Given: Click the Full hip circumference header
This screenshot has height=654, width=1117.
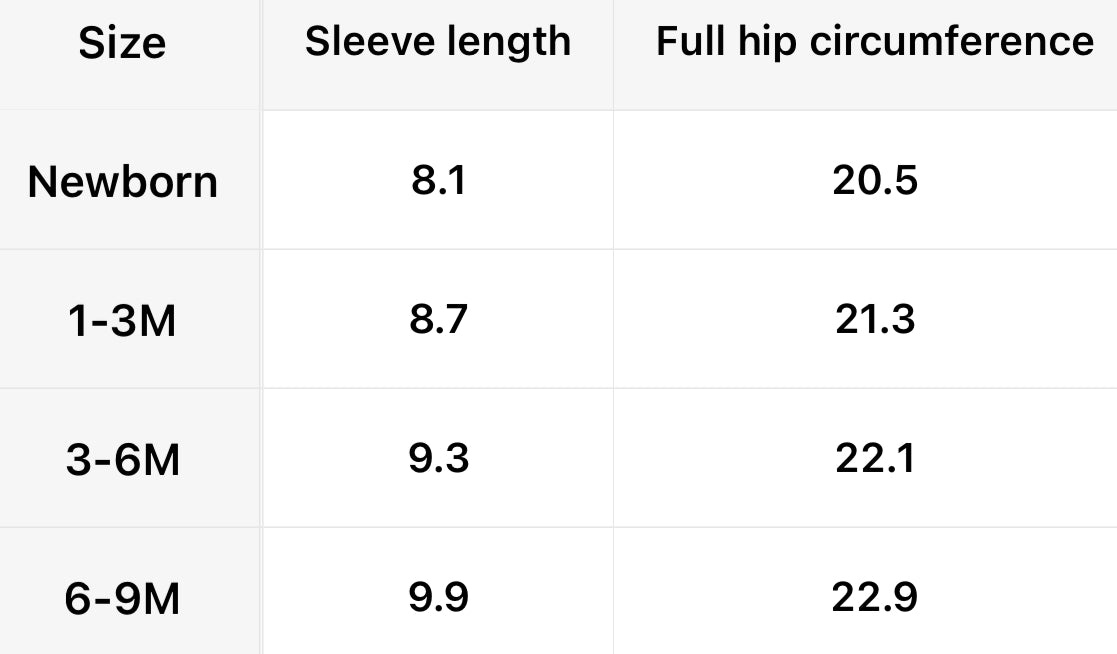Looking at the screenshot, I should point(874,42).
